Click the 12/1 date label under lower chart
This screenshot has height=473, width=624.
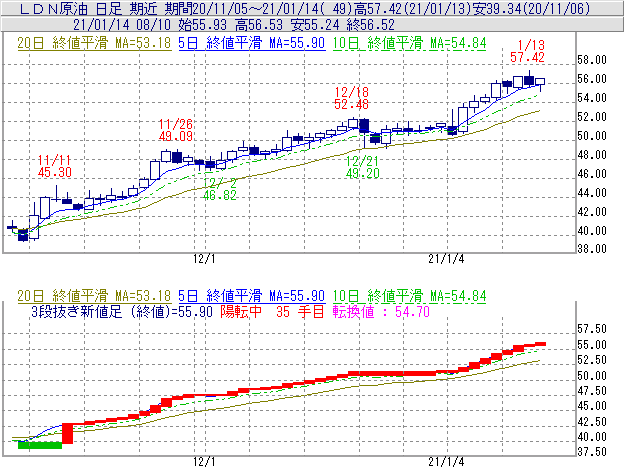point(204,462)
